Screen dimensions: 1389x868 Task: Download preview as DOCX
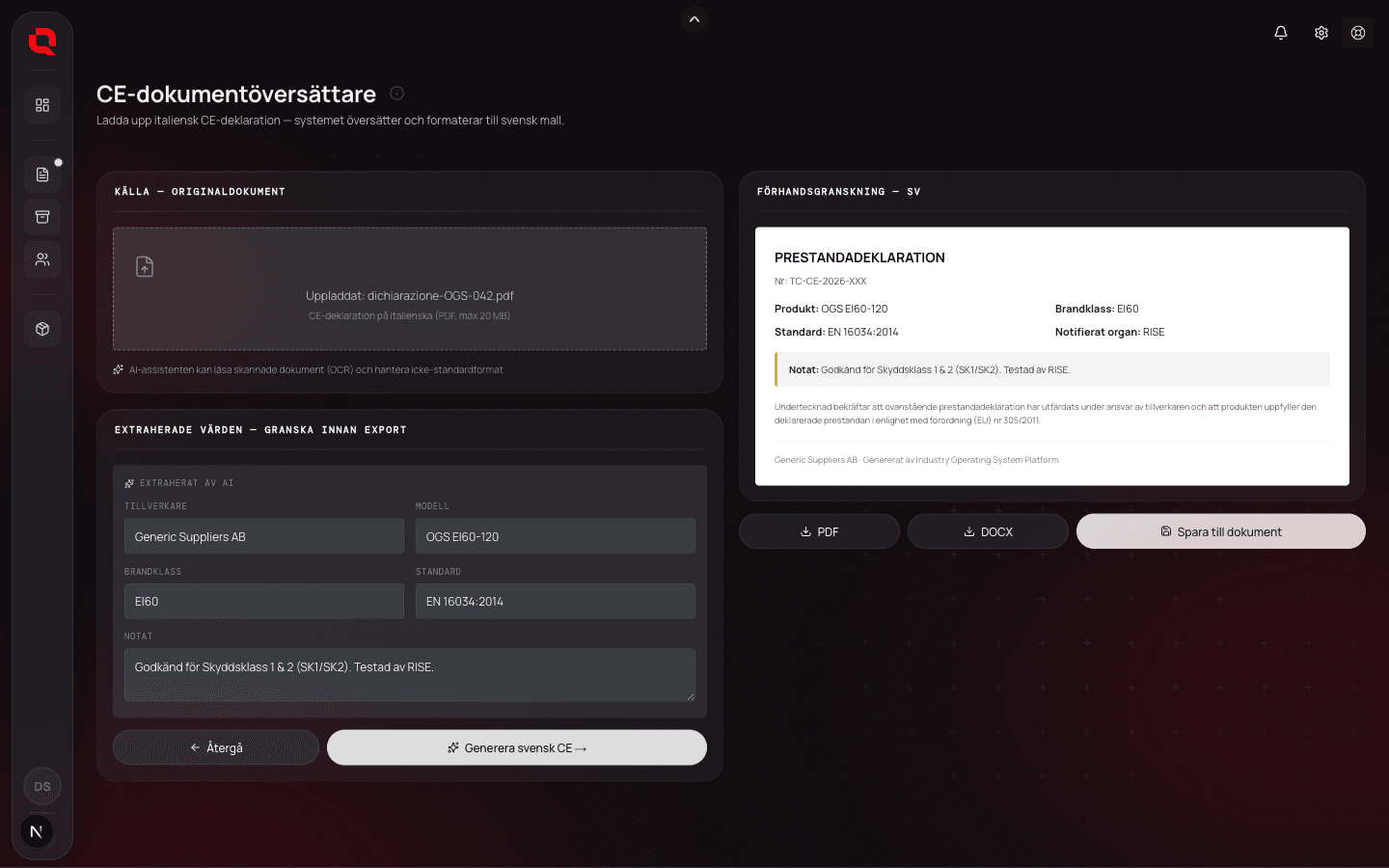pos(988,531)
